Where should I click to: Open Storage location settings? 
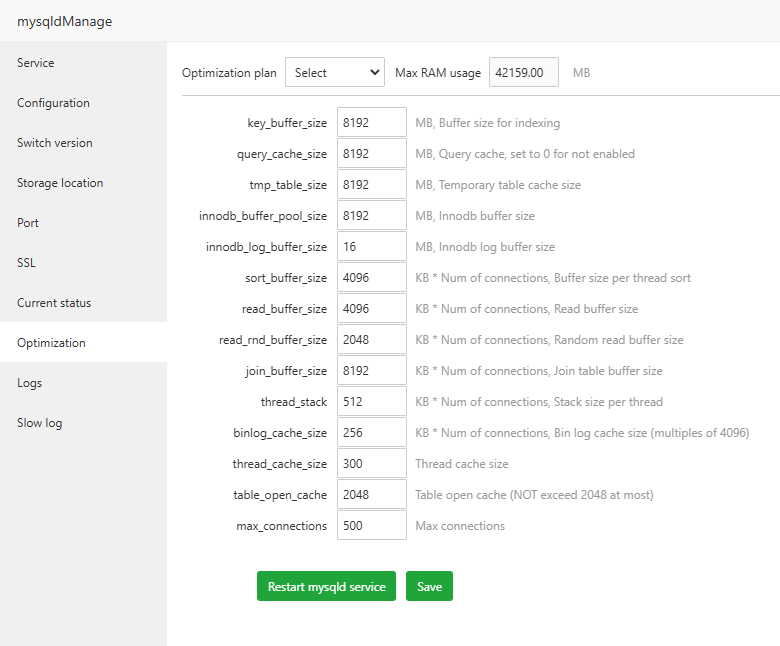60,183
